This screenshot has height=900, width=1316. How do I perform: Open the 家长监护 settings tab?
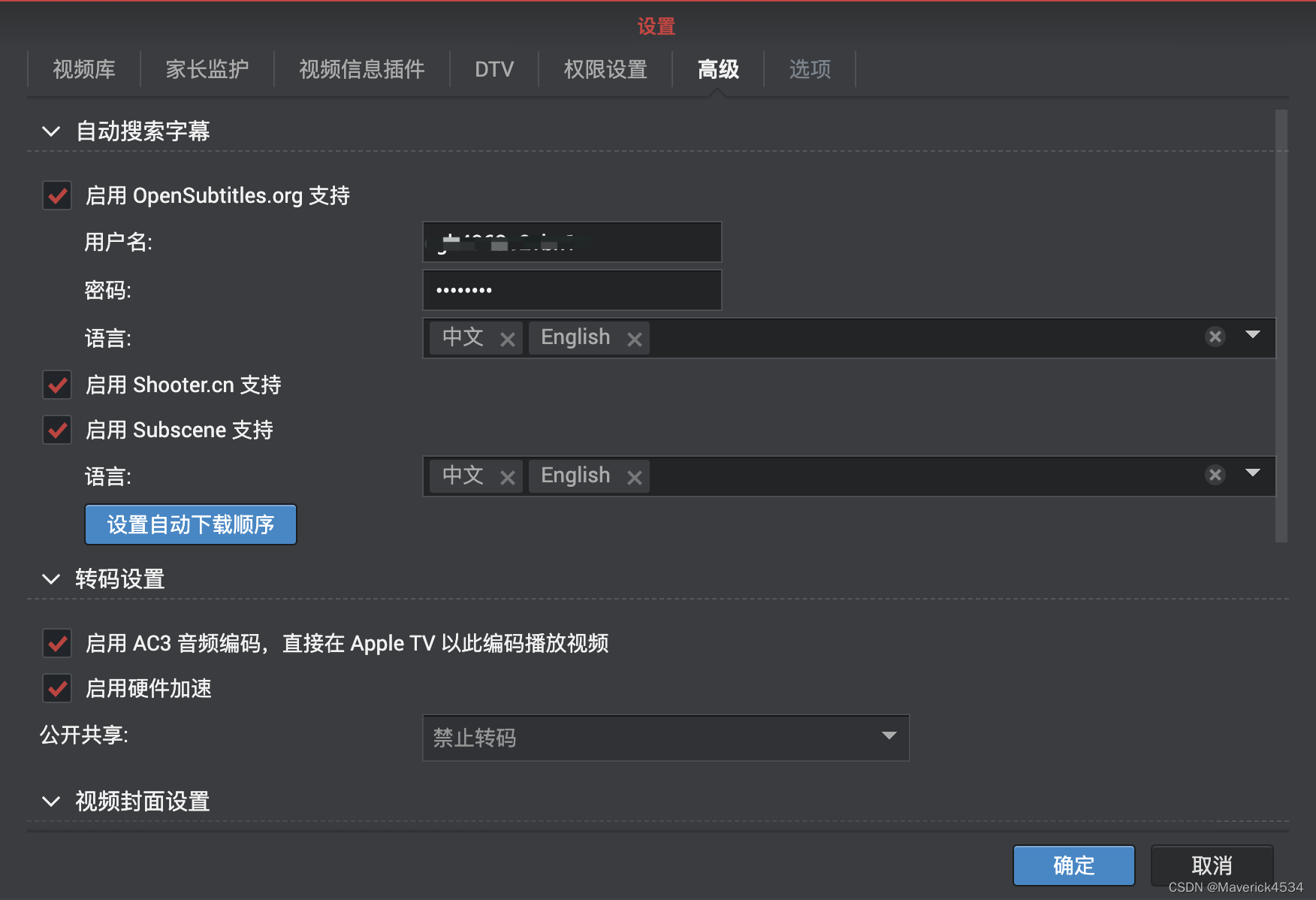click(x=207, y=69)
